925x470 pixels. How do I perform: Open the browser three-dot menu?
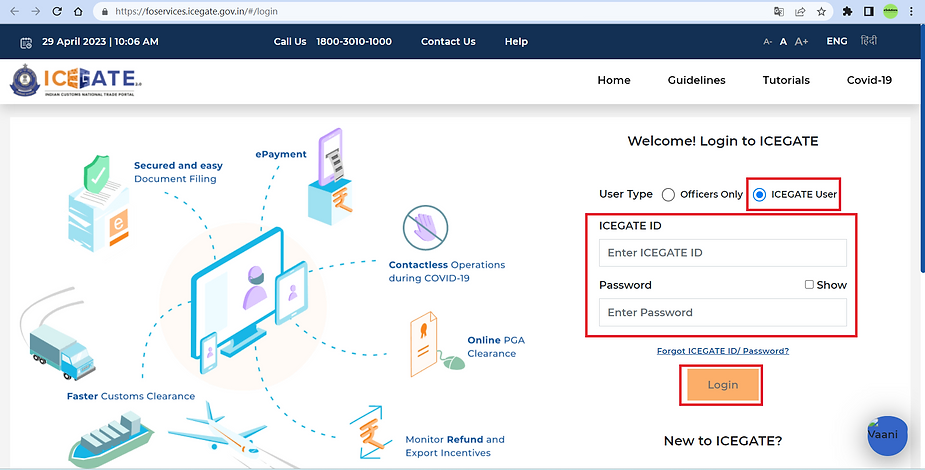click(x=911, y=11)
